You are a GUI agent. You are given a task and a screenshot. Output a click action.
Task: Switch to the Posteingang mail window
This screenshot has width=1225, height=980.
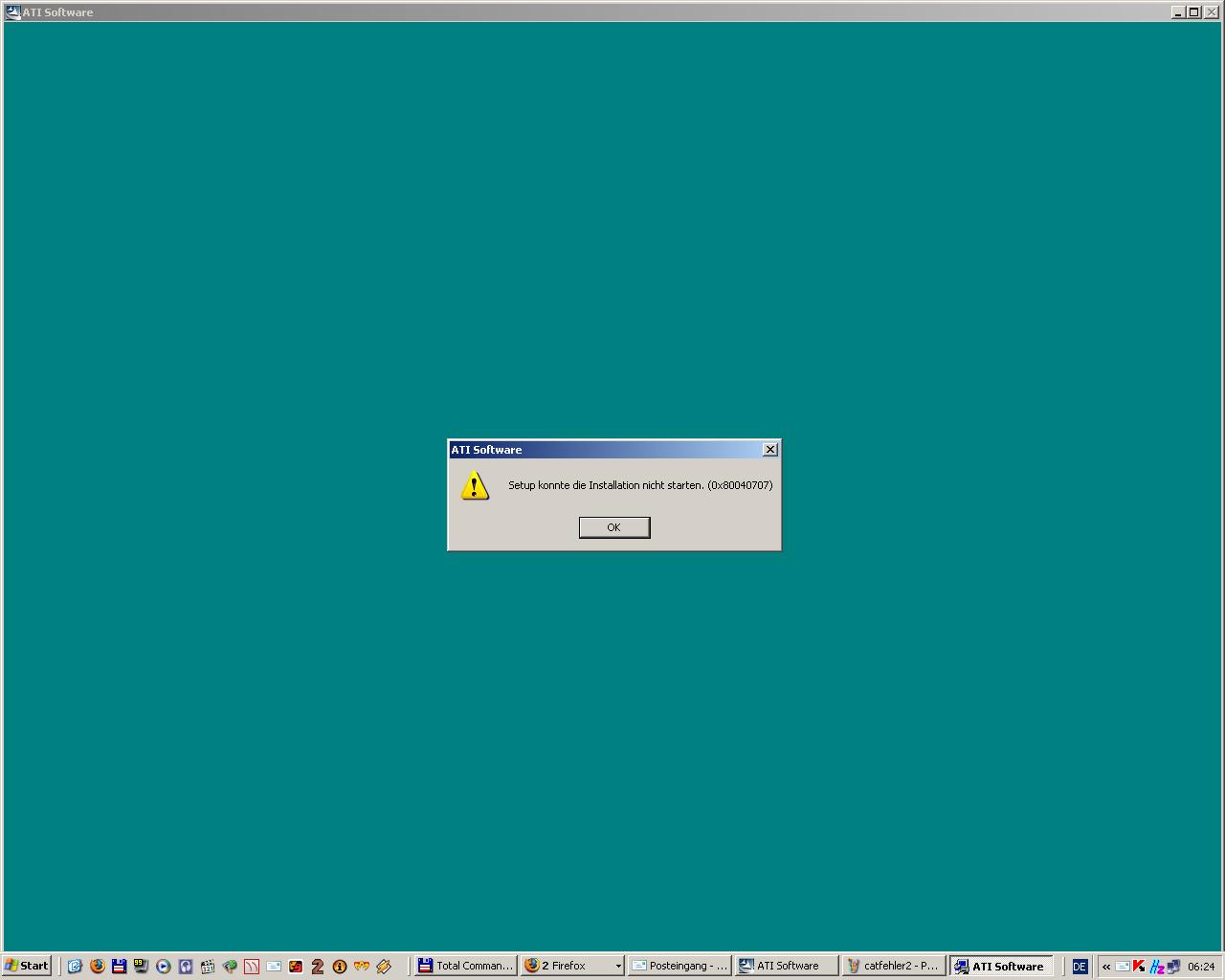coord(679,966)
